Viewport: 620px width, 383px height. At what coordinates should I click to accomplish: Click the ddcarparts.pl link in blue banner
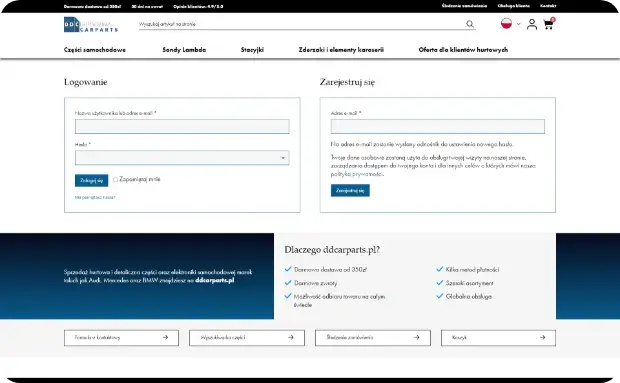215,280
